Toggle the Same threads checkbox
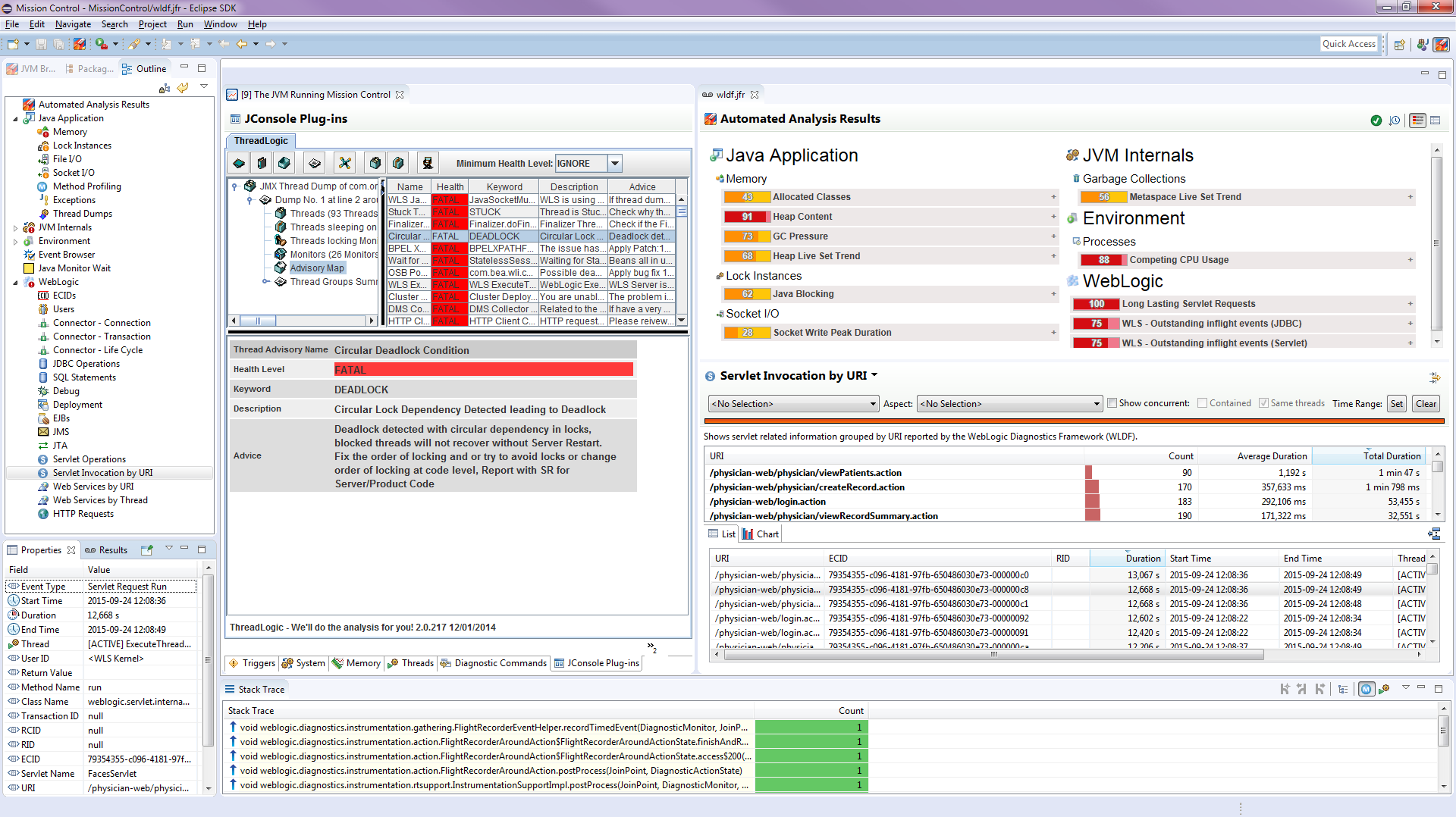 [x=1263, y=403]
